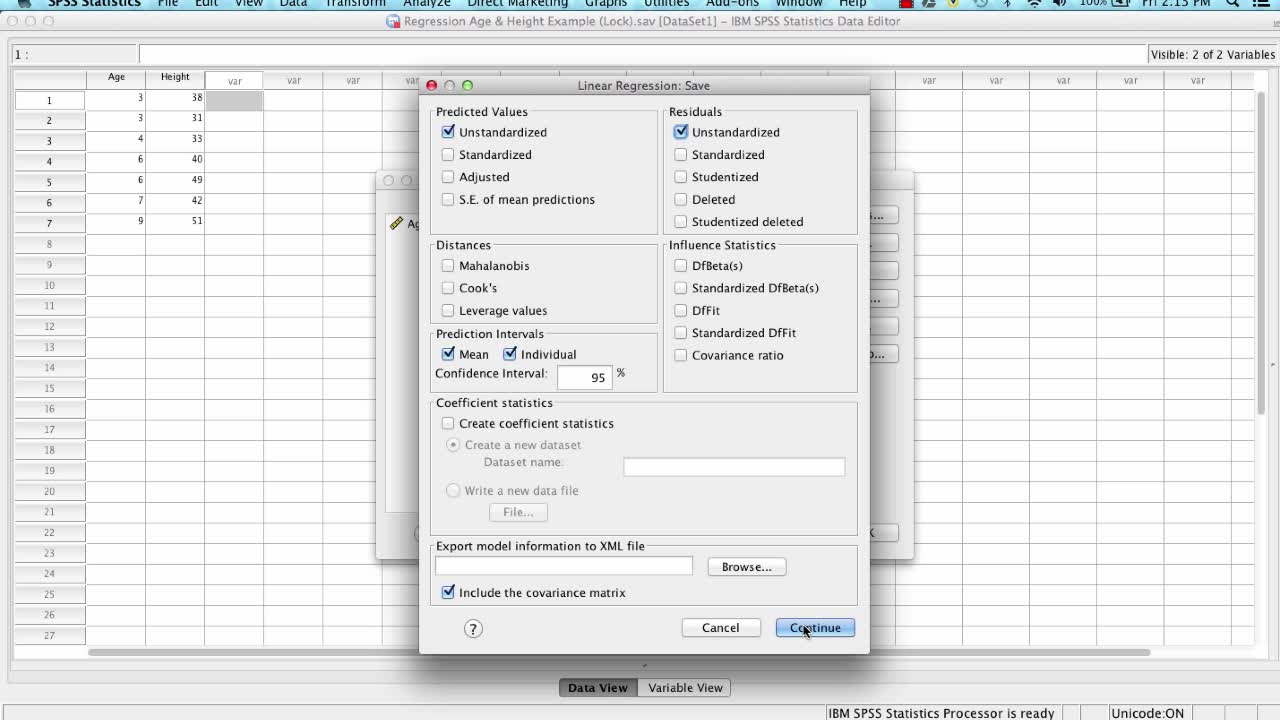Open the Data menu
Image resolution: width=1280 pixels, height=720 pixels.
293,4
